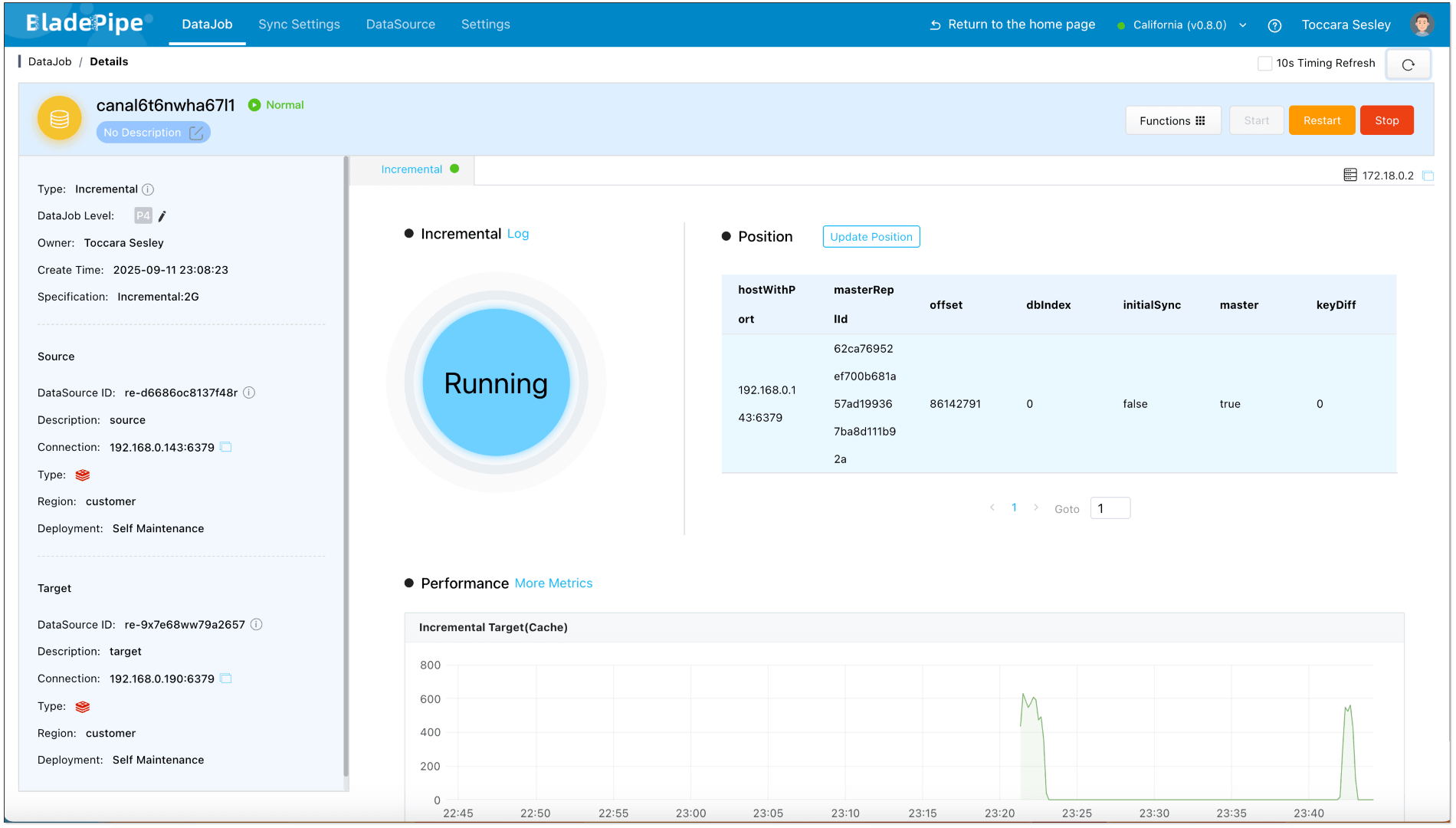This screenshot has width=1456, height=828.
Task: Go to next page of positions
Action: (1036, 508)
